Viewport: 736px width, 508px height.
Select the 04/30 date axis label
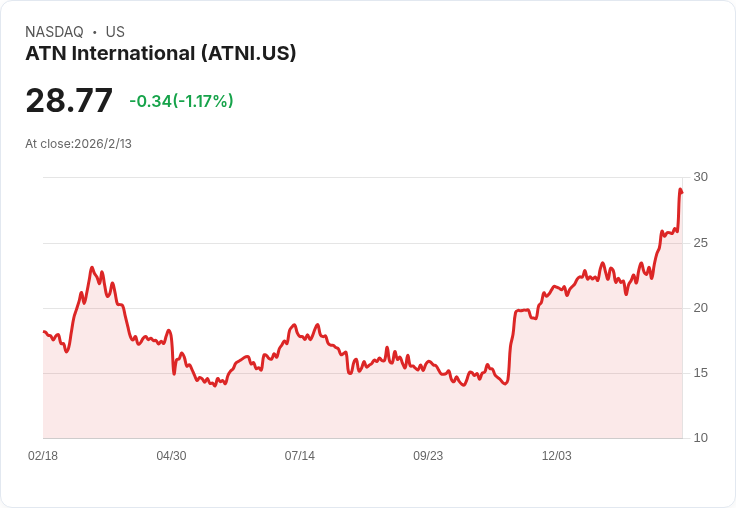(171, 456)
